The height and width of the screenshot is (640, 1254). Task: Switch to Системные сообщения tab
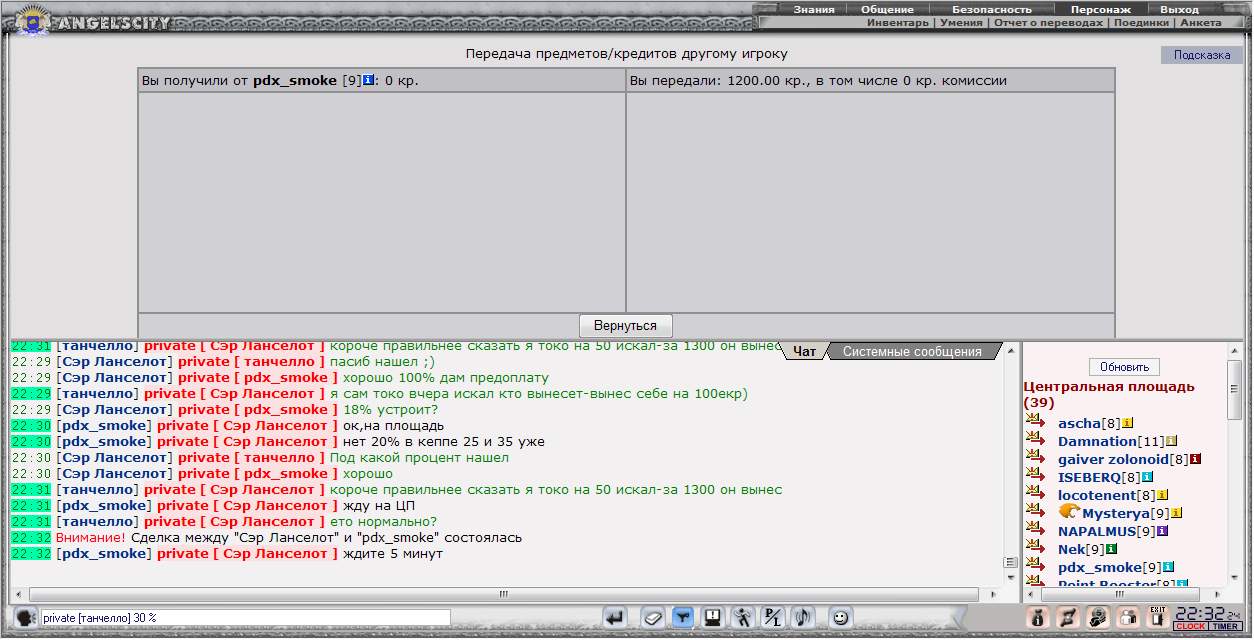click(x=911, y=351)
